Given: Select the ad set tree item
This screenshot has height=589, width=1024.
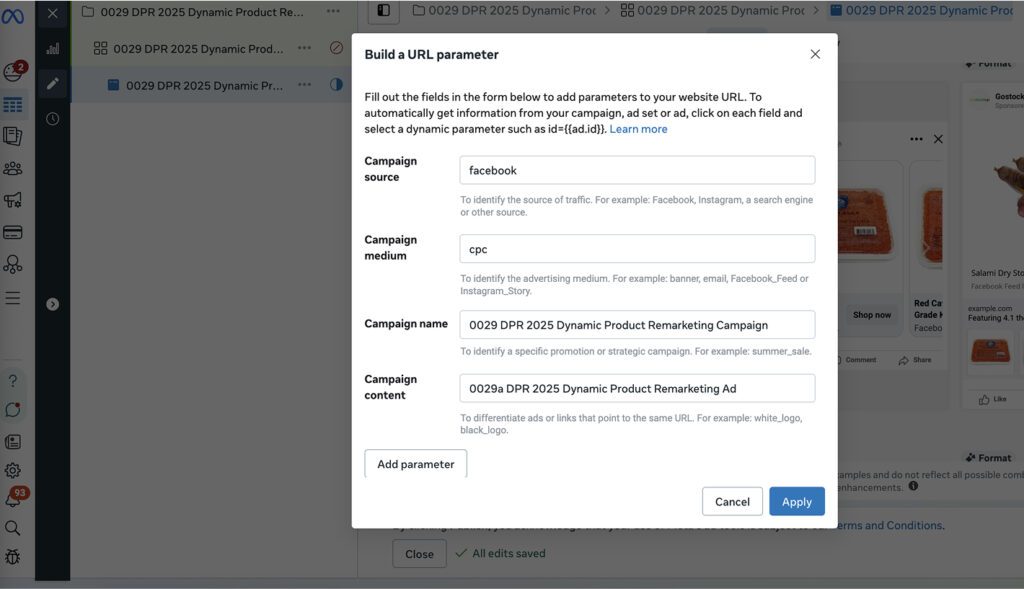Looking at the screenshot, I should point(197,48).
